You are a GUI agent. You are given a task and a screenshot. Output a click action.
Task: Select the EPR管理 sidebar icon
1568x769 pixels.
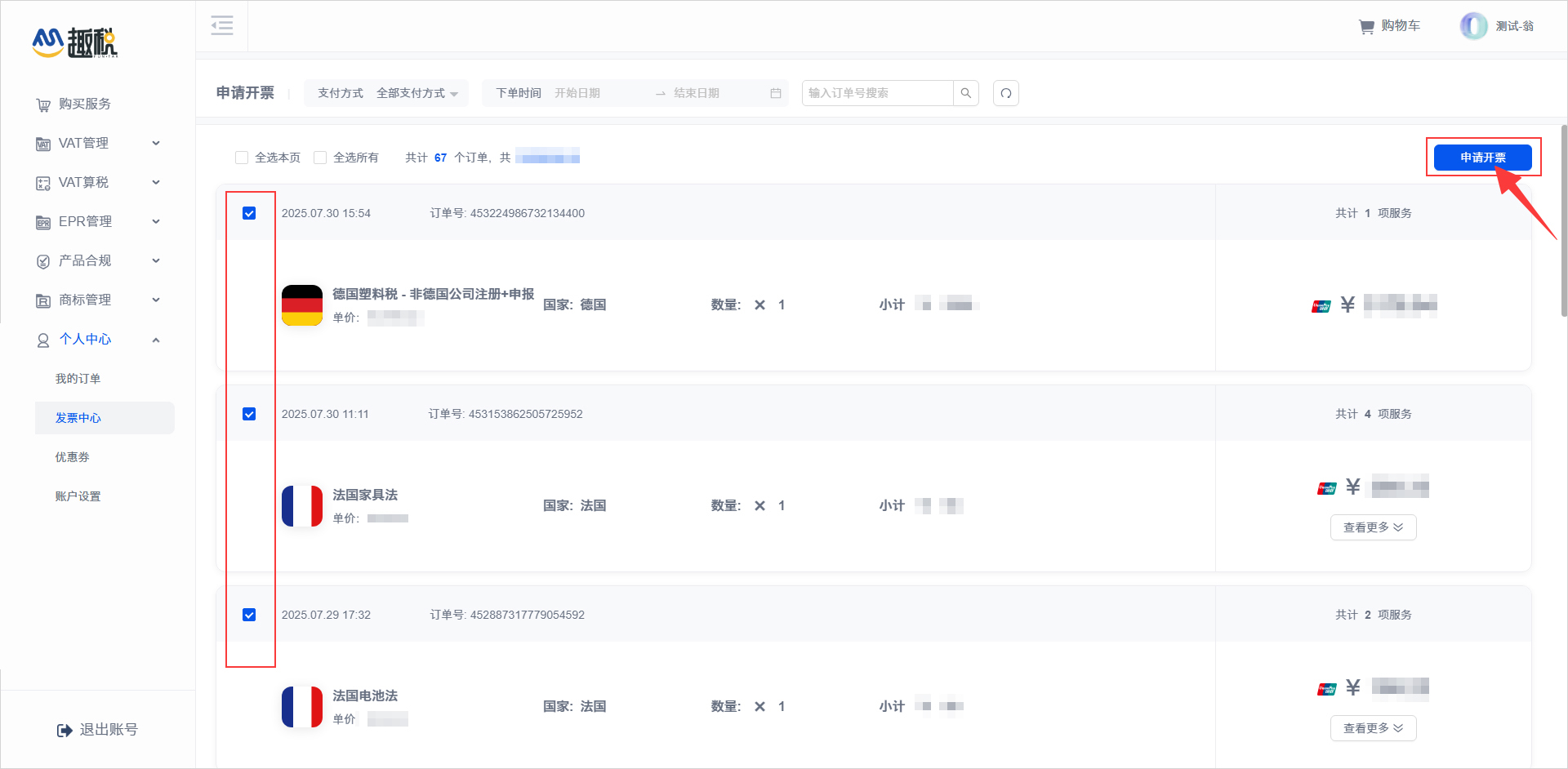tap(43, 221)
